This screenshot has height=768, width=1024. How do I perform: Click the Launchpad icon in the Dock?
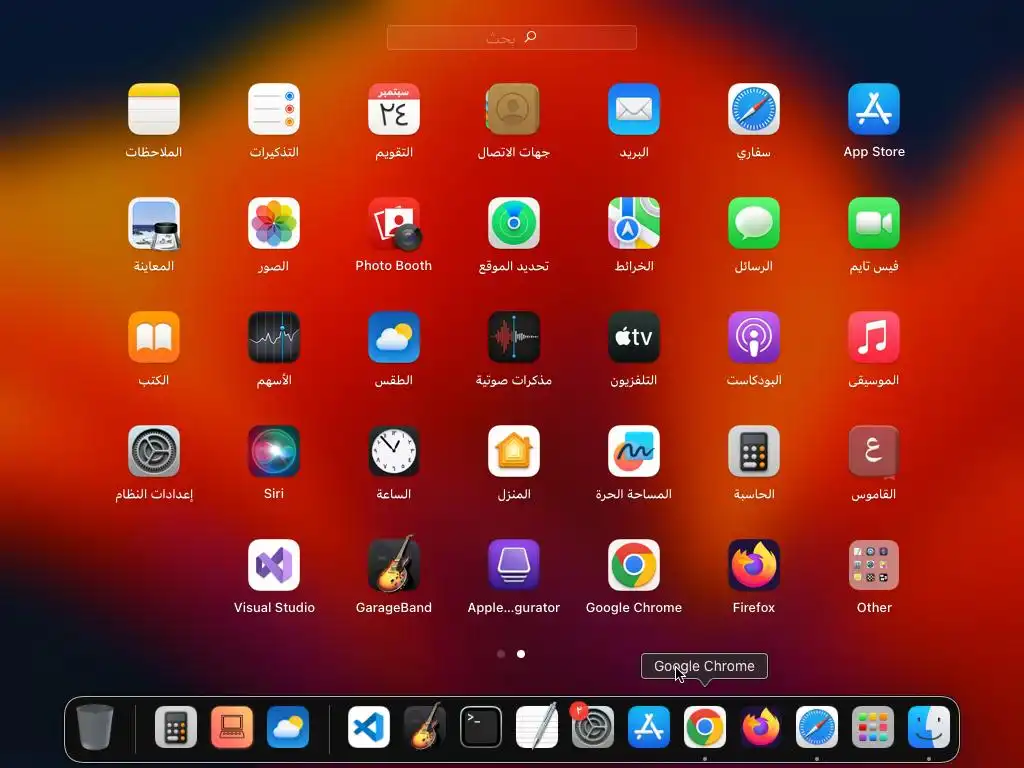[x=873, y=727]
